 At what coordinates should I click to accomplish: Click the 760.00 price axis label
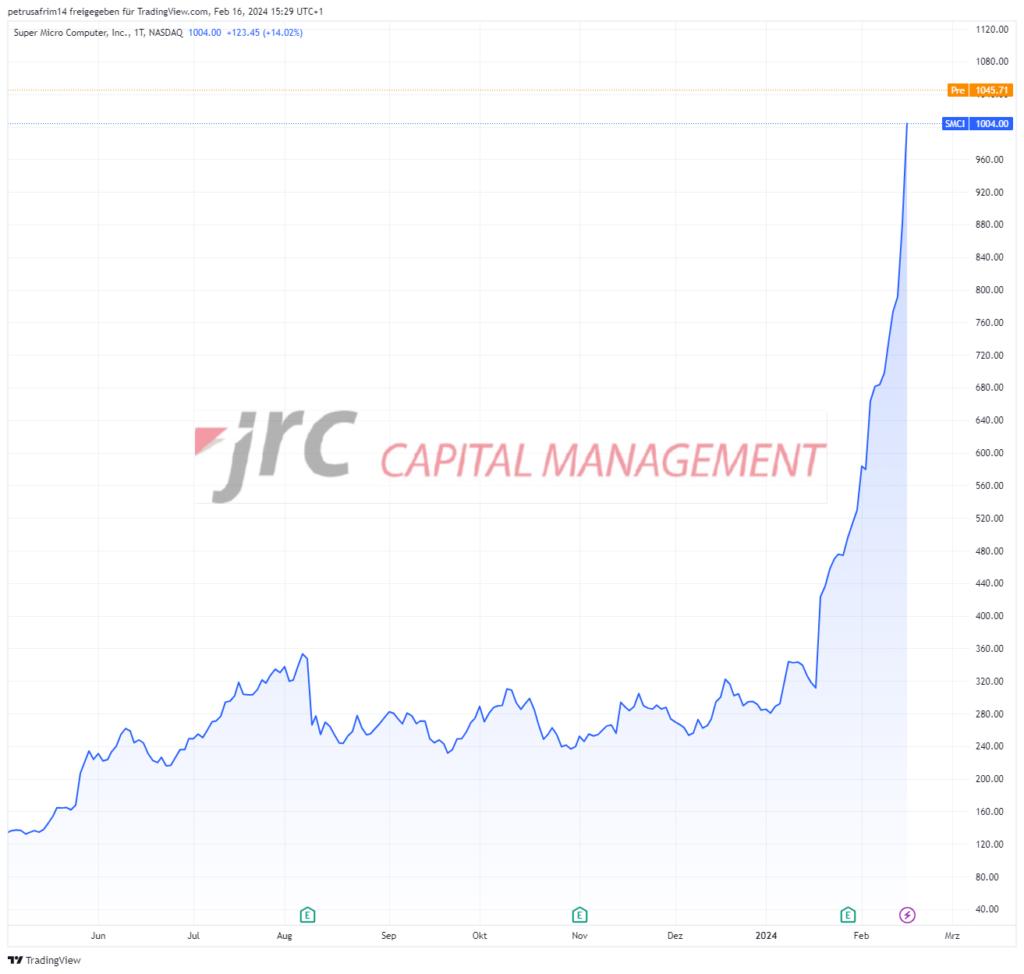989,322
